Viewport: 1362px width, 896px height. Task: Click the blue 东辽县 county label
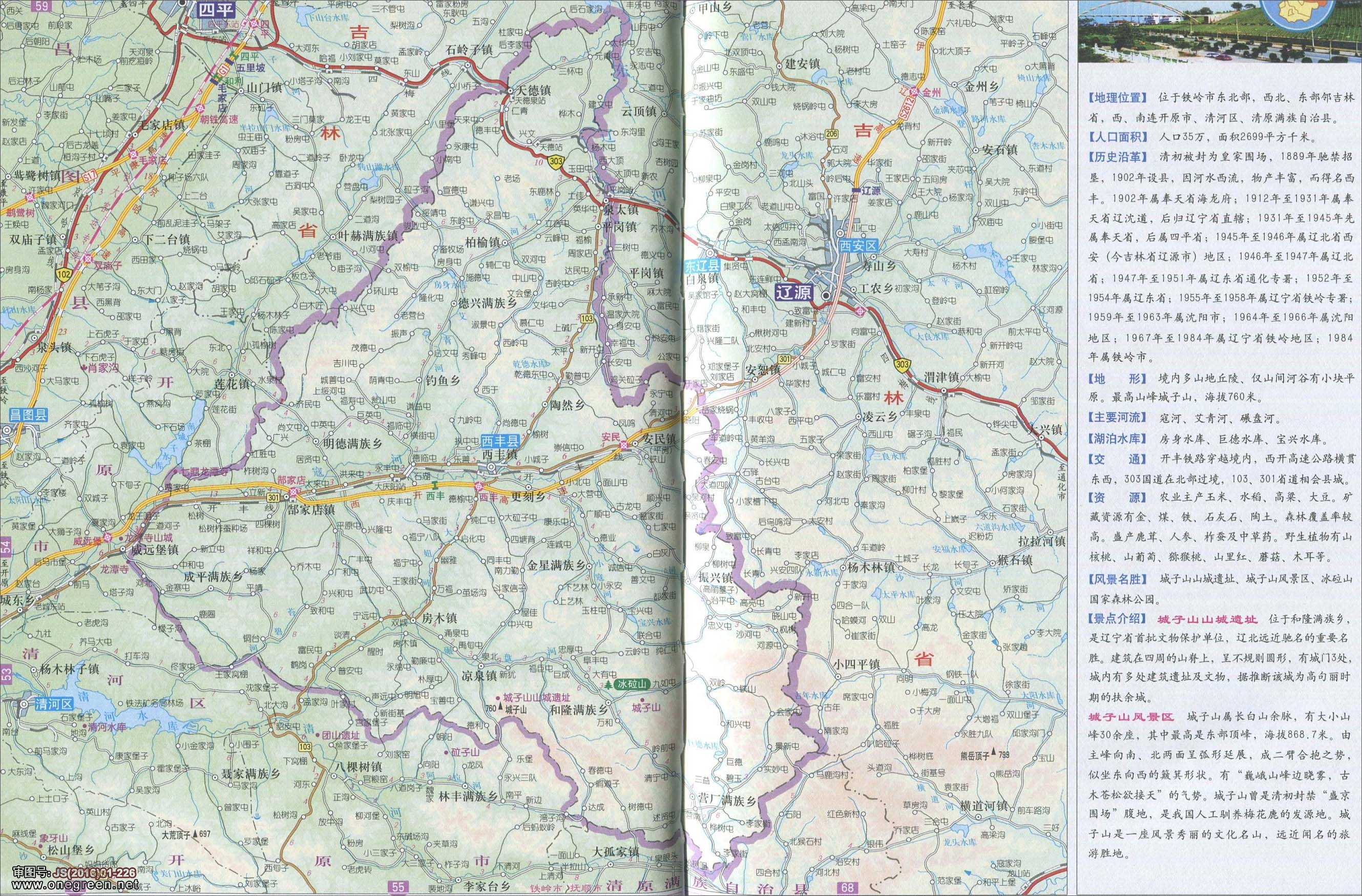(x=703, y=266)
